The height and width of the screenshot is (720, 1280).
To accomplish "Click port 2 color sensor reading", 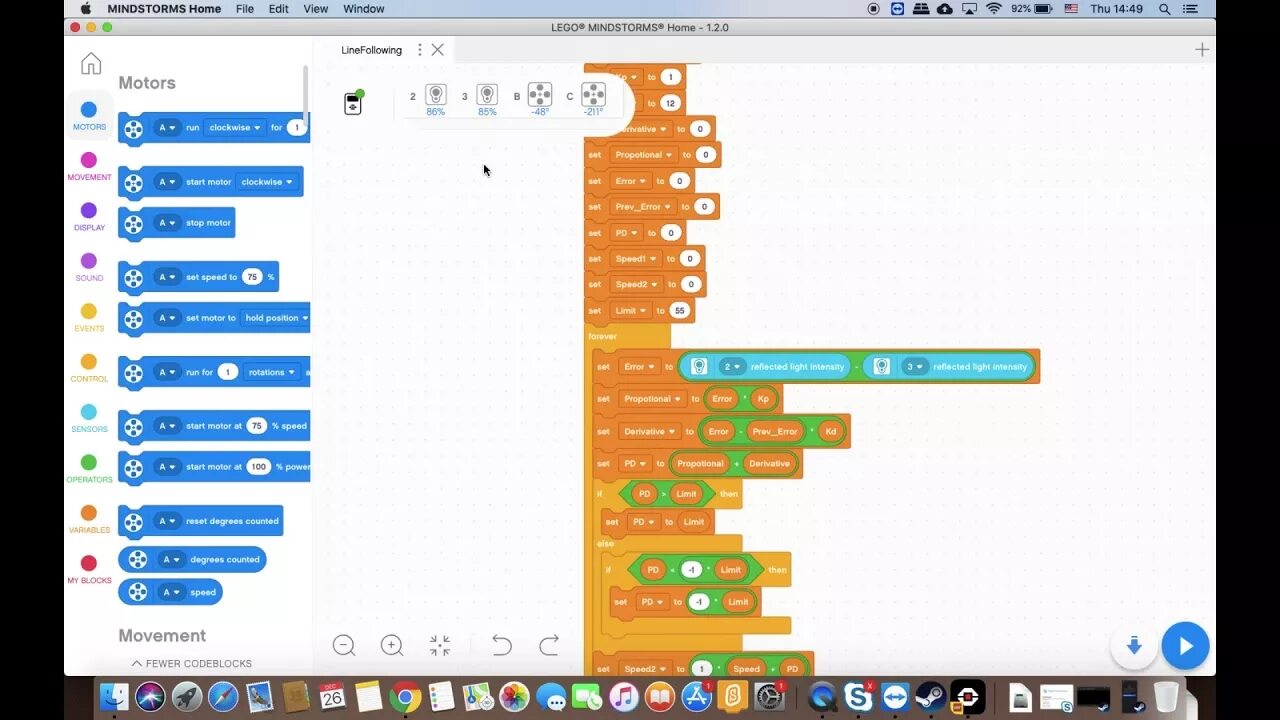I will [435, 100].
